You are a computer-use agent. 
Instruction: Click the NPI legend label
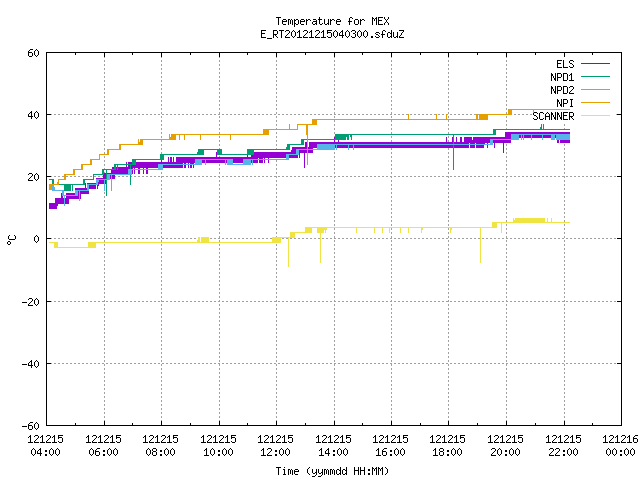pyautogui.click(x=565, y=103)
